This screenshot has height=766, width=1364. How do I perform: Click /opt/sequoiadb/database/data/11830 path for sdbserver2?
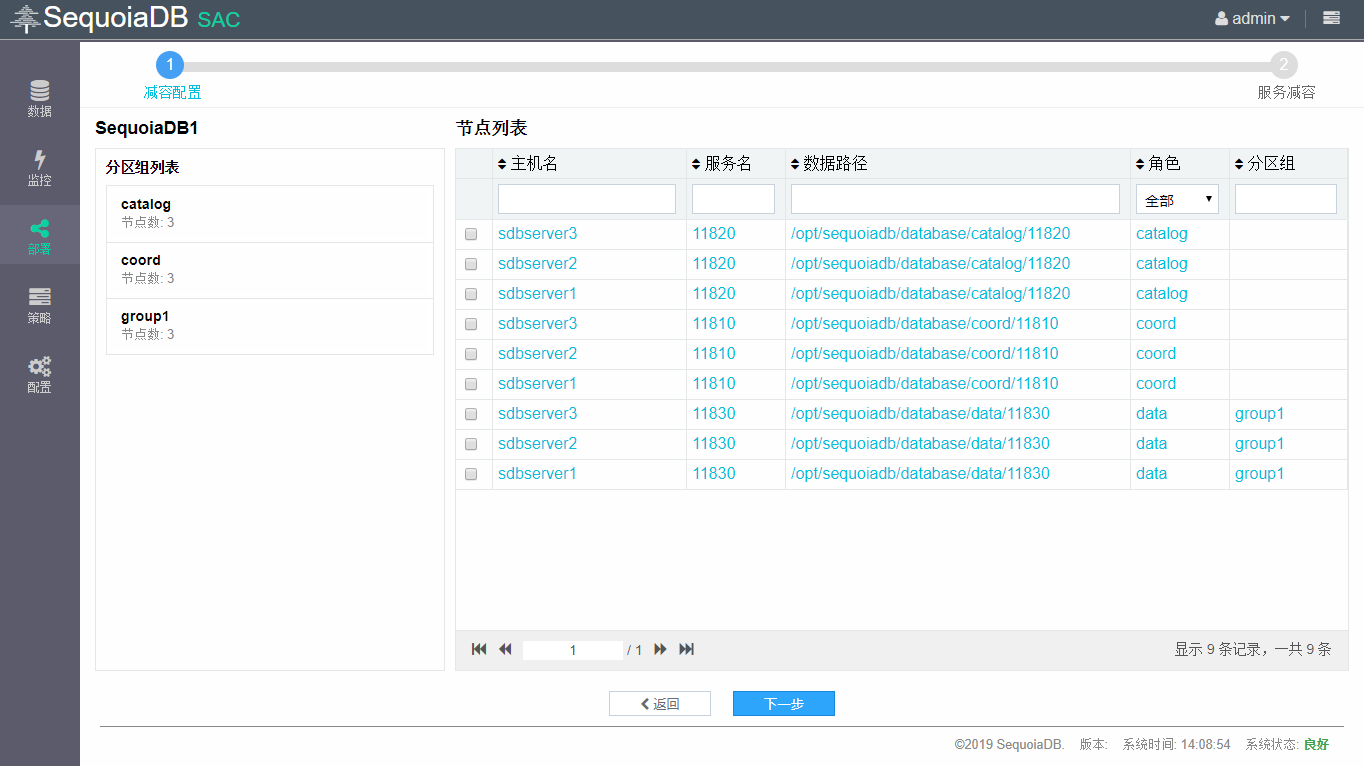pos(920,444)
